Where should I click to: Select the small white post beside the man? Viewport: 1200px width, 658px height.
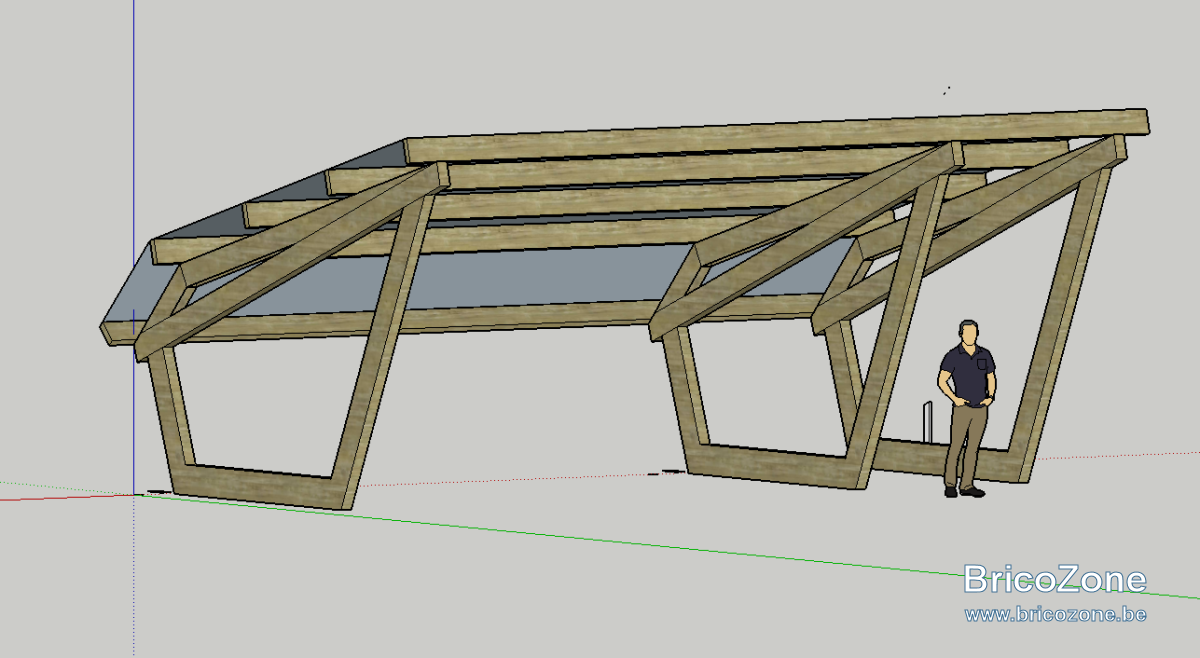click(x=929, y=424)
